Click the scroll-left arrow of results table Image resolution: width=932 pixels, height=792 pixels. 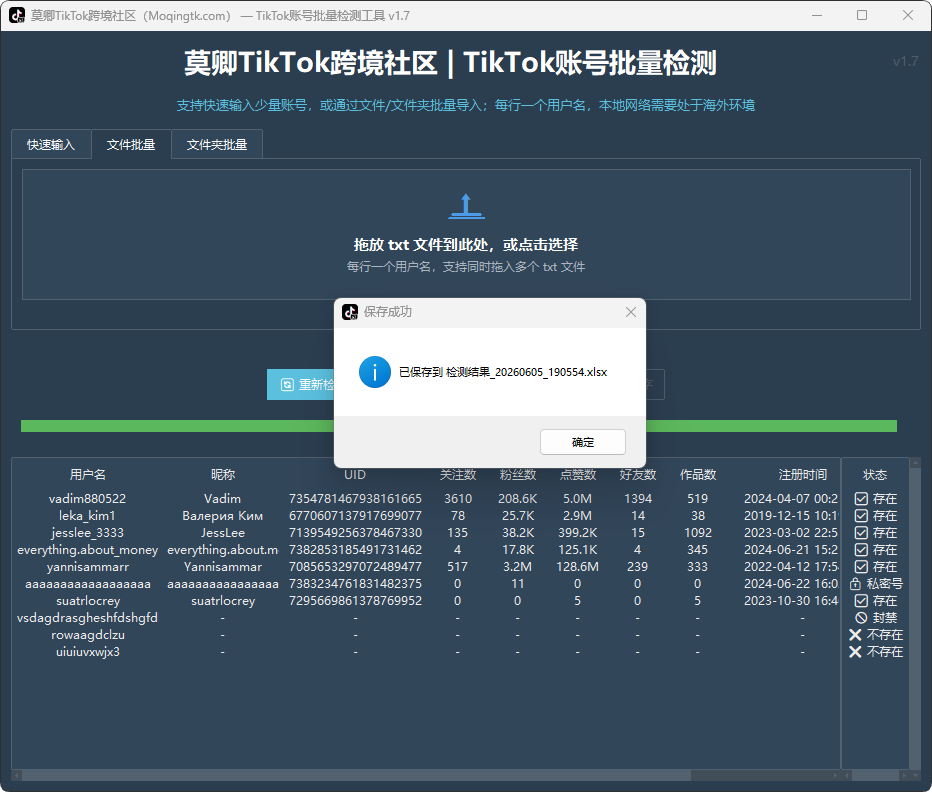16,775
